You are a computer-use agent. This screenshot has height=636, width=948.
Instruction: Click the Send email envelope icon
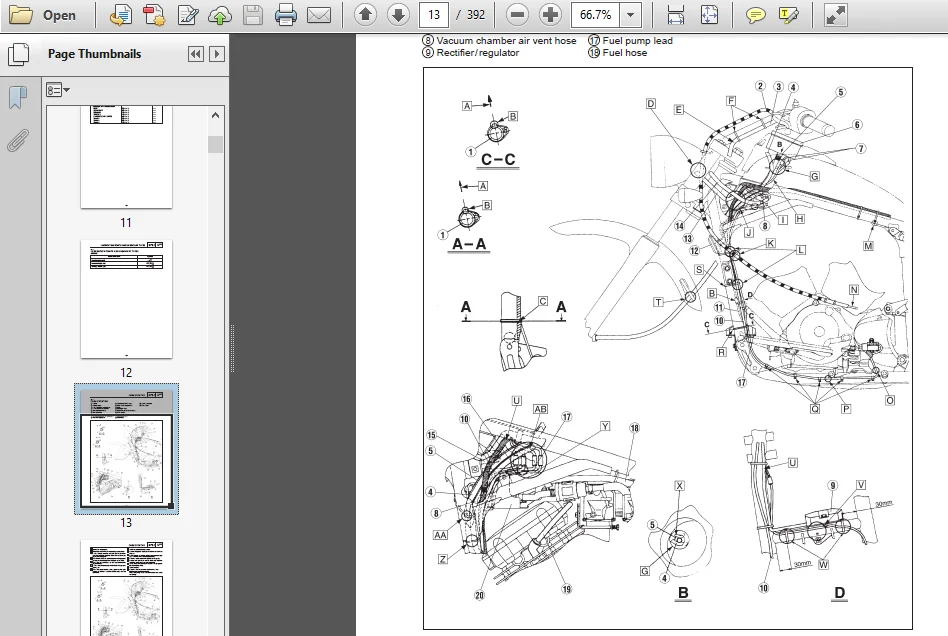click(x=319, y=15)
